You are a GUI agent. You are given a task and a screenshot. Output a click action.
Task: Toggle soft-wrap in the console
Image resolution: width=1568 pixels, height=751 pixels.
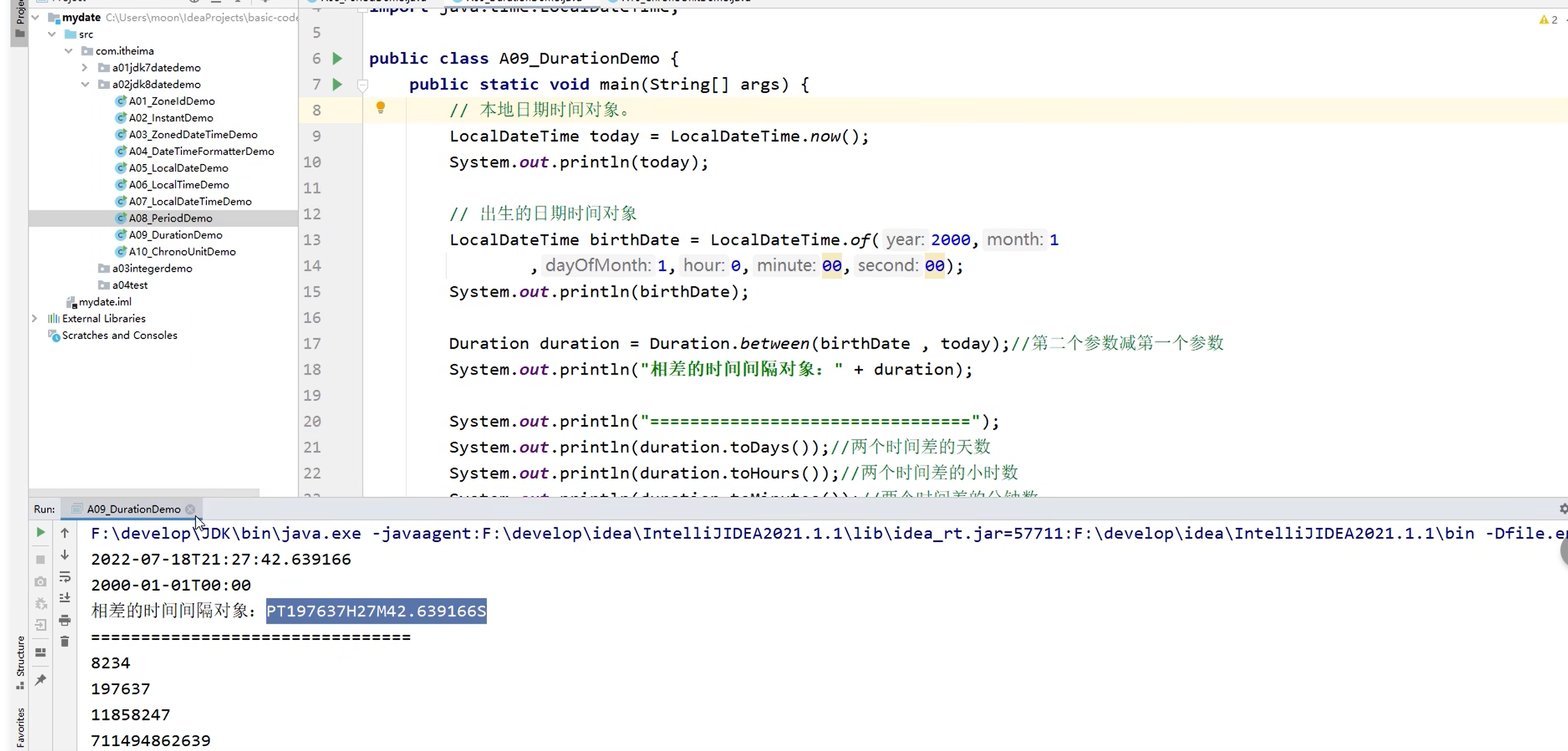tap(65, 578)
